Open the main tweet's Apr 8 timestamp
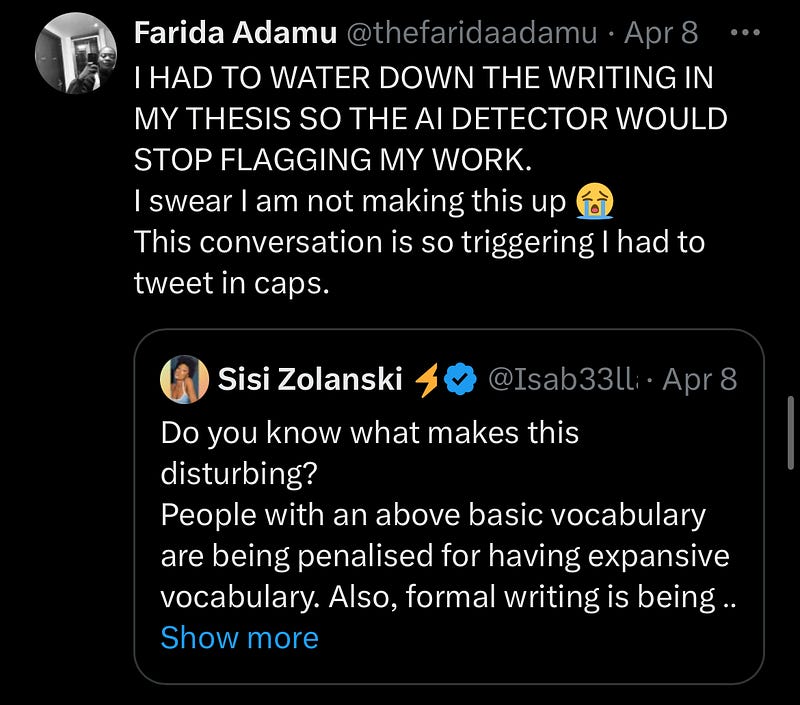Viewport: 800px width, 705px height. 662,35
